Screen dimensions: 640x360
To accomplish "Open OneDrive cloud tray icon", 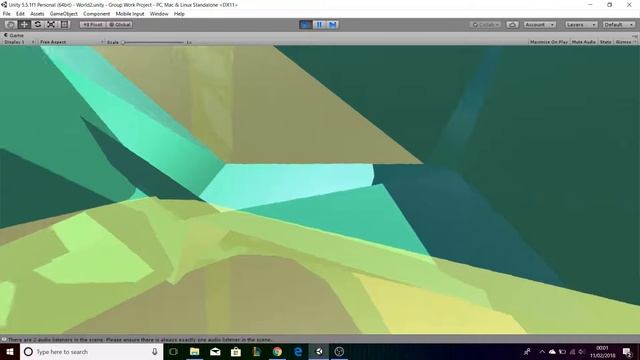I will pyautogui.click(x=552, y=351).
